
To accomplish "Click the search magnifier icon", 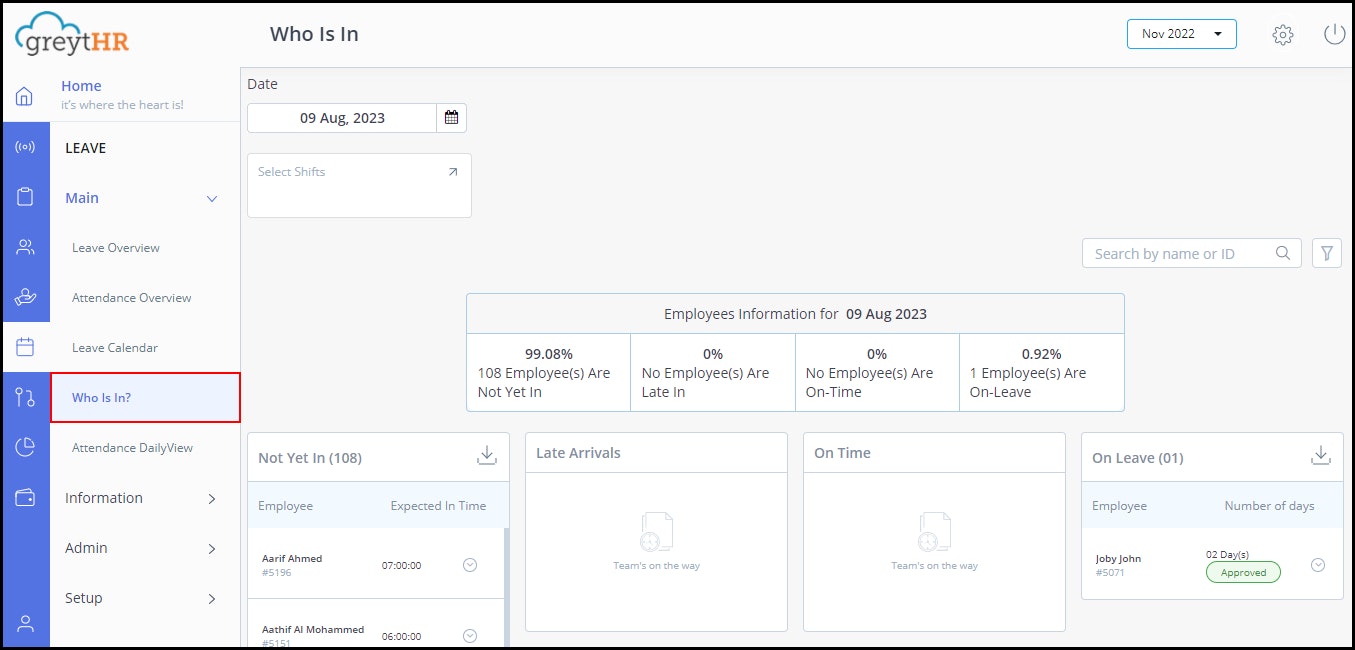I will [x=1283, y=253].
